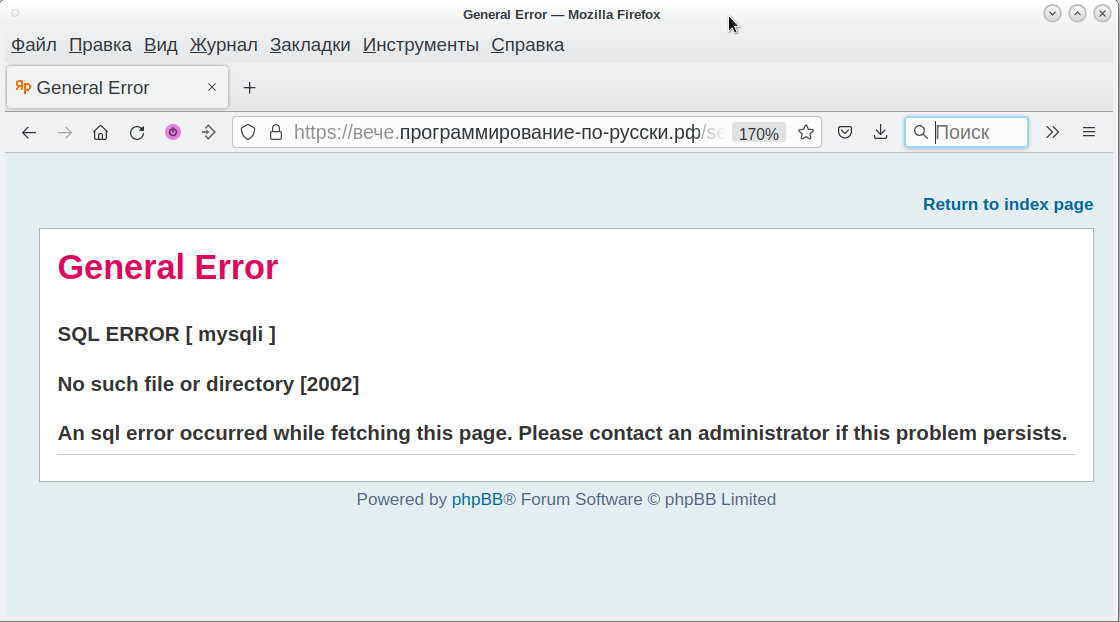Open a new tab
Screen dimensions: 1120x622
click(x=249, y=88)
